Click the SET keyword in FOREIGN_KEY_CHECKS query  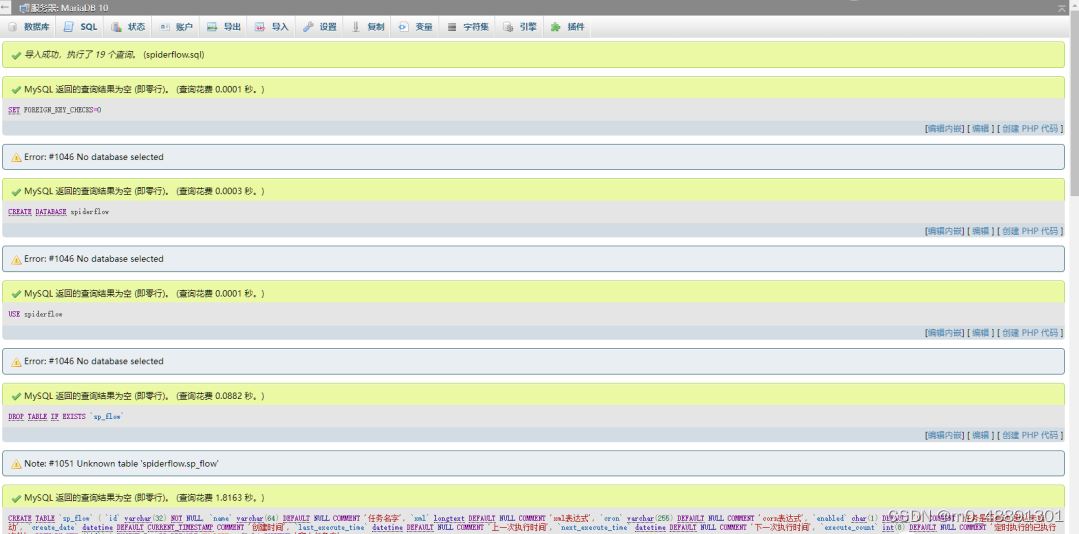14,110
